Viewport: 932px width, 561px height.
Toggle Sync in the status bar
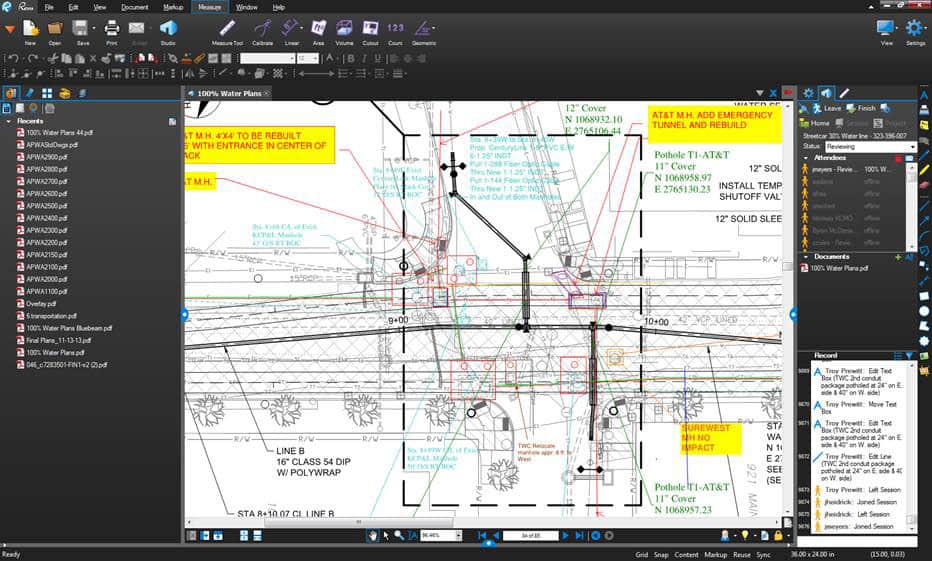click(764, 554)
